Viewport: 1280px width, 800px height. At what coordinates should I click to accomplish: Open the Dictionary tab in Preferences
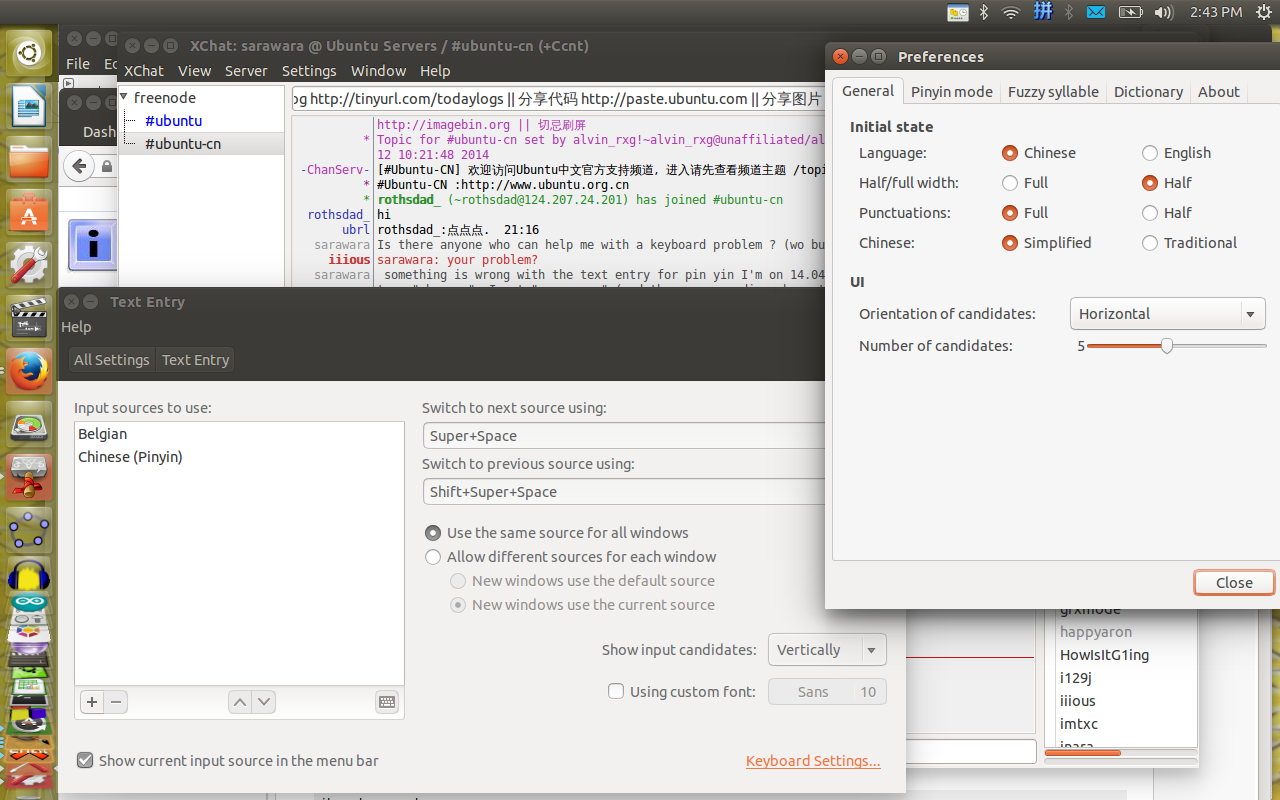pos(1148,91)
